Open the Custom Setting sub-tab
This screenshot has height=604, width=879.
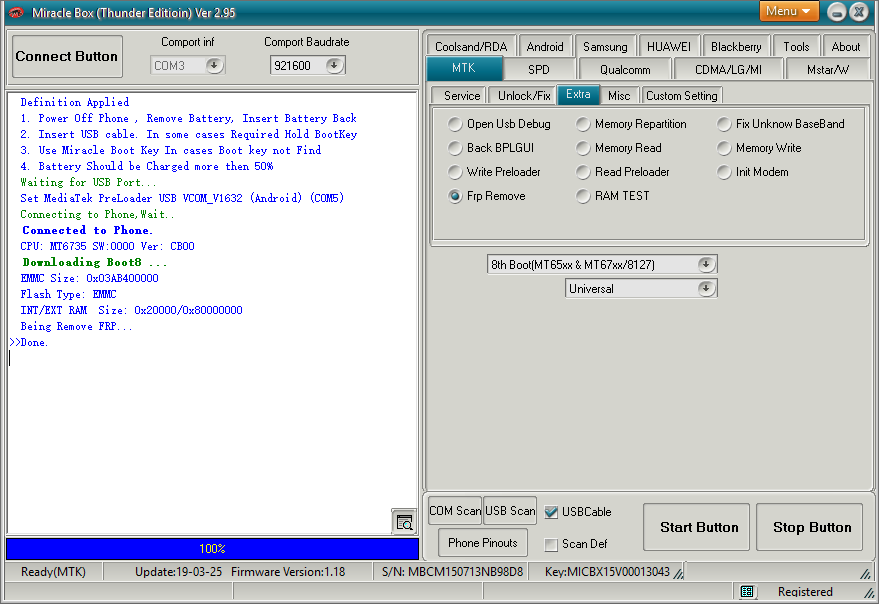pyautogui.click(x=682, y=96)
